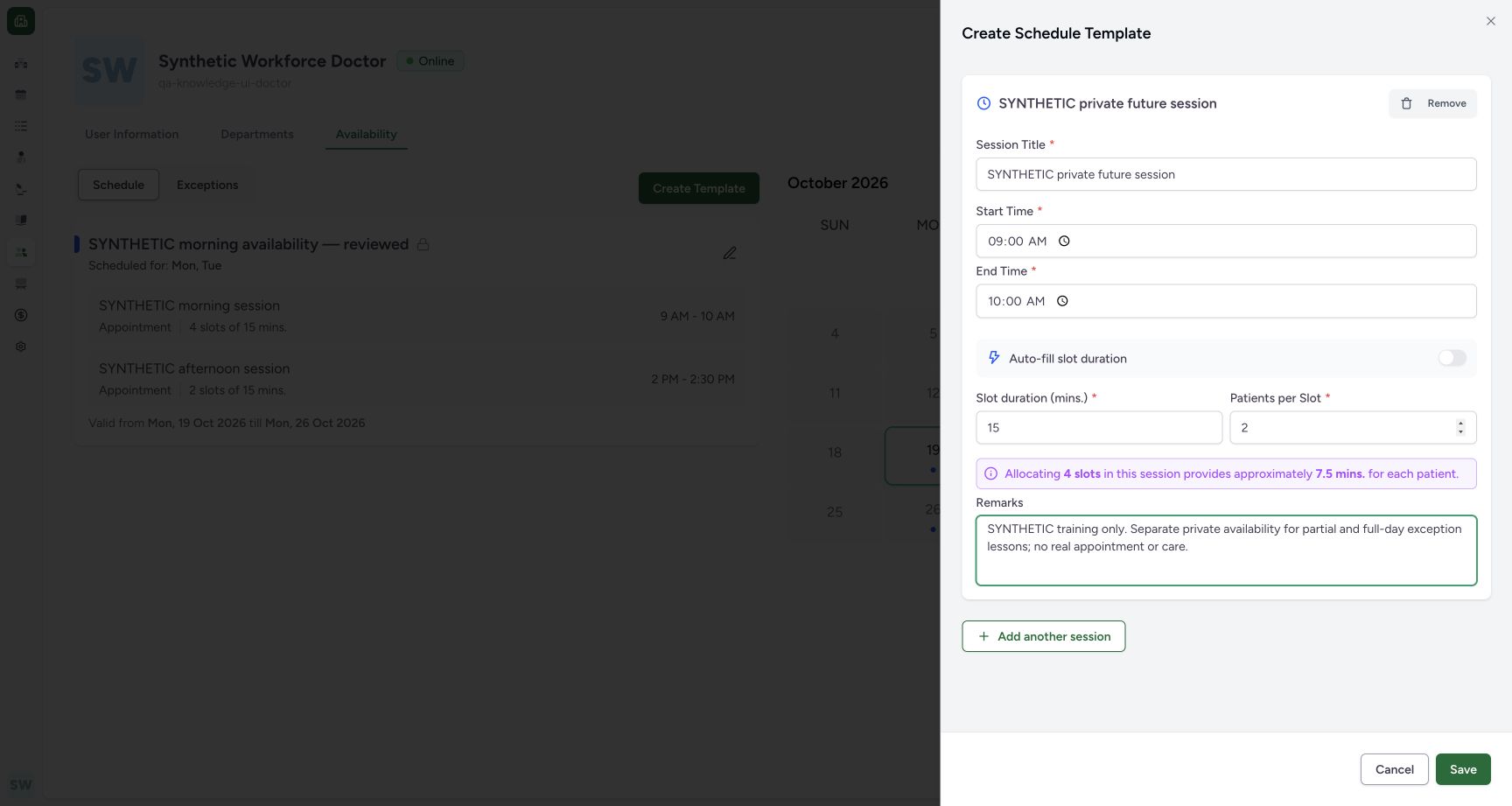This screenshot has width=1512, height=806.
Task: Select SYNTHETIC afternoon session row
Action: (x=416, y=379)
